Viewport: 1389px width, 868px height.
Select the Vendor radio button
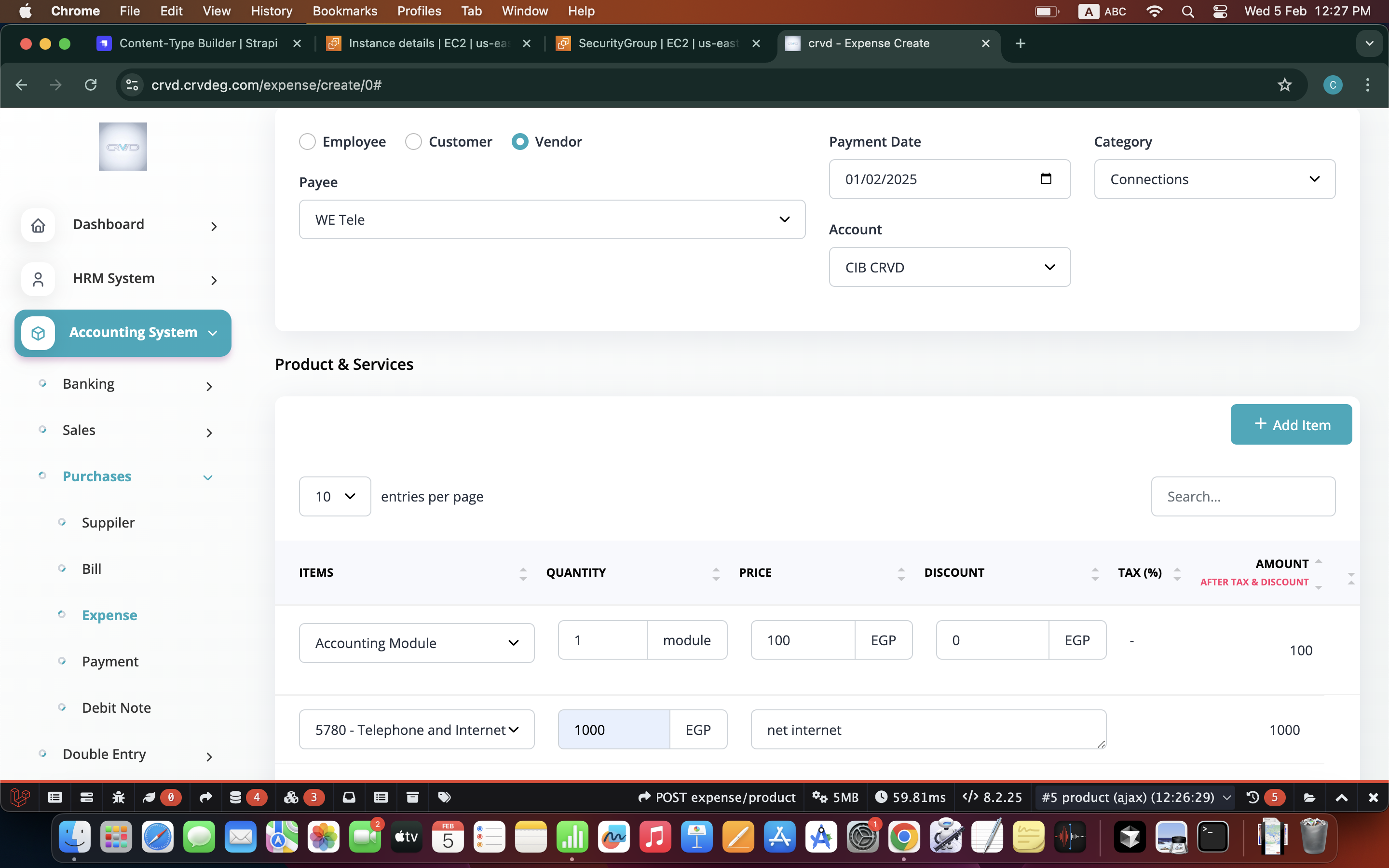click(x=520, y=142)
